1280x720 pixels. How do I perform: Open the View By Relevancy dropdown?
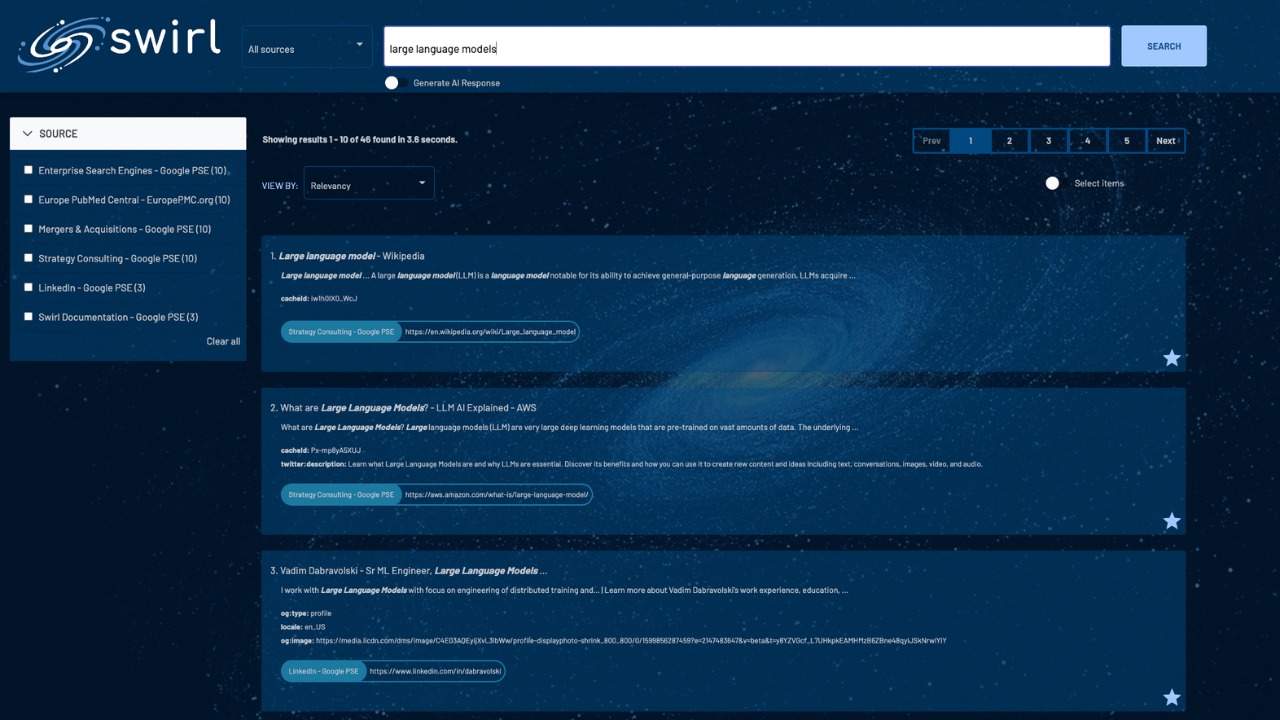[369, 184]
